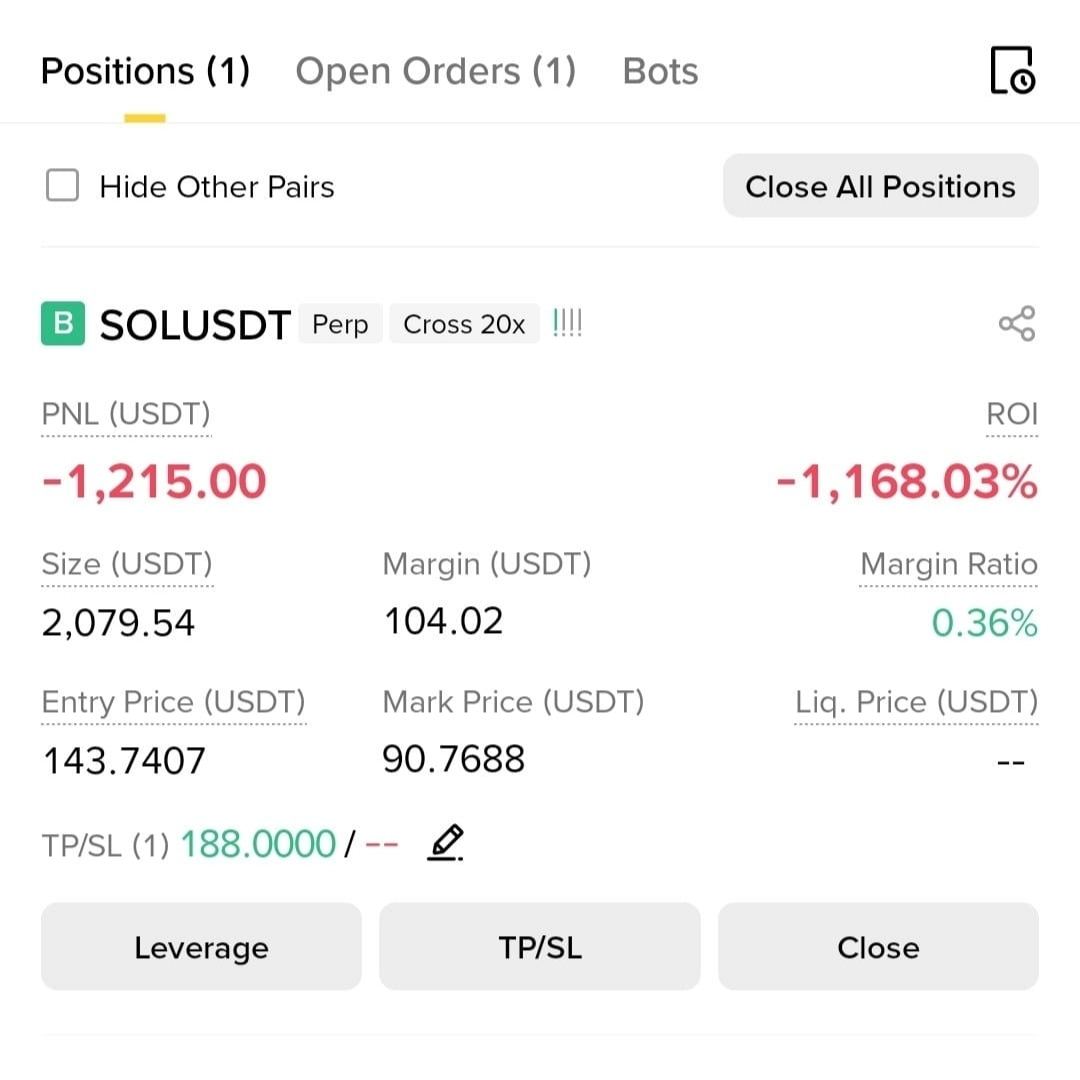Tap the Margin Ratio label
This screenshot has height=1080, width=1080.
coord(948,564)
